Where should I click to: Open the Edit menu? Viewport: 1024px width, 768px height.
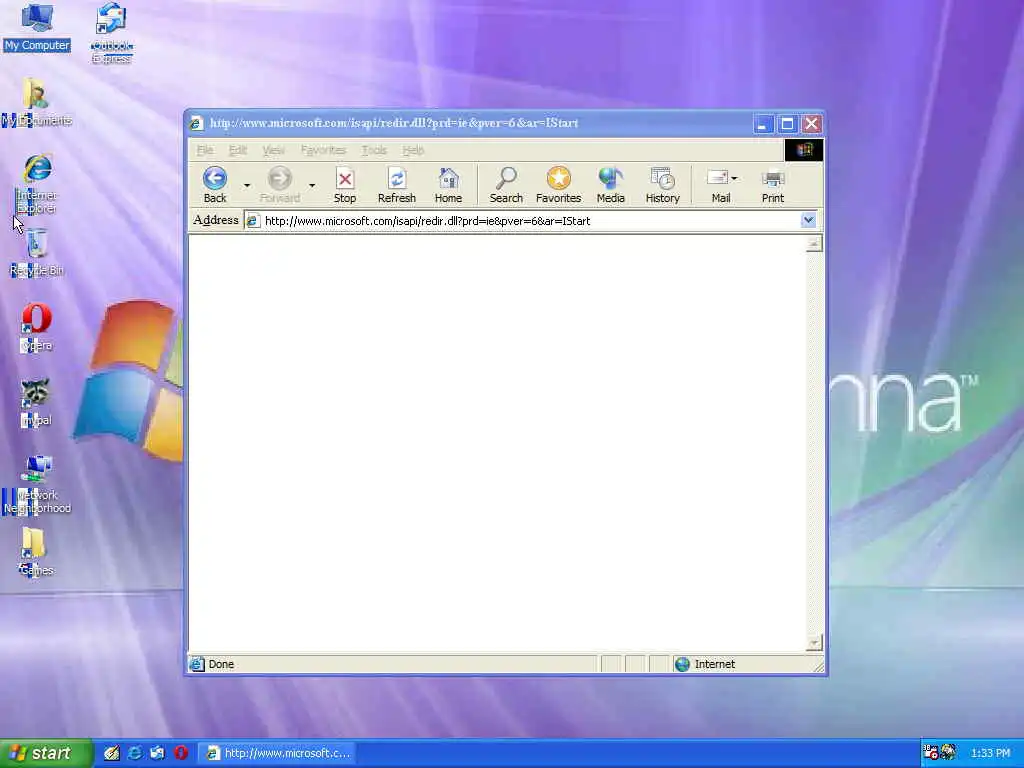click(238, 150)
